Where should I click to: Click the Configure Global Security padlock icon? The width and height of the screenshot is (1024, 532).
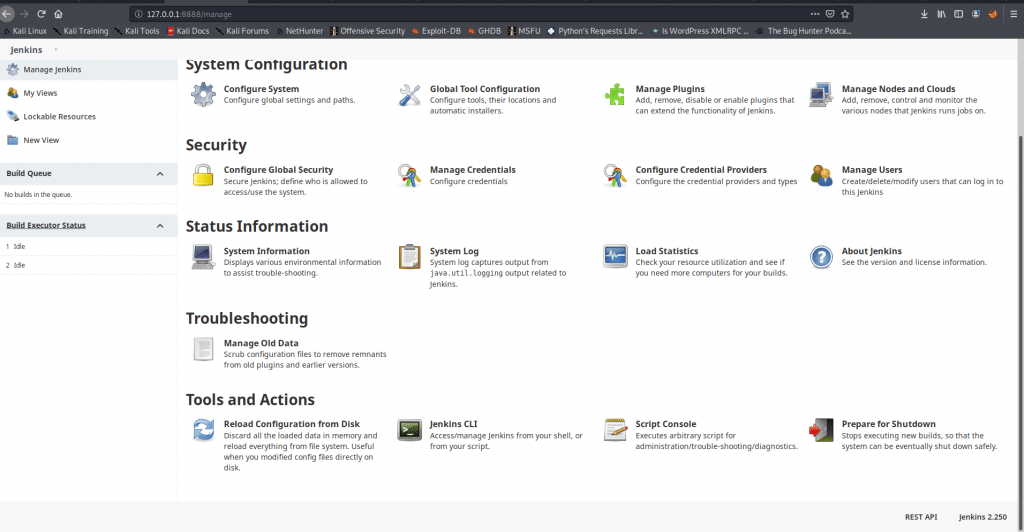(203, 176)
